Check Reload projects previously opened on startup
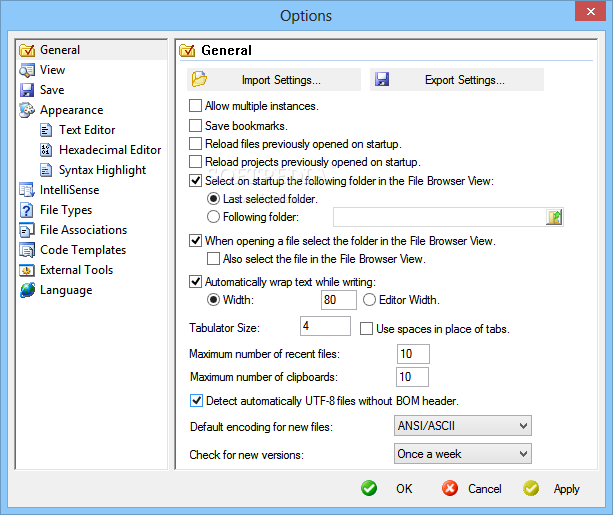Image resolution: width=613 pixels, height=515 pixels. (x=195, y=161)
